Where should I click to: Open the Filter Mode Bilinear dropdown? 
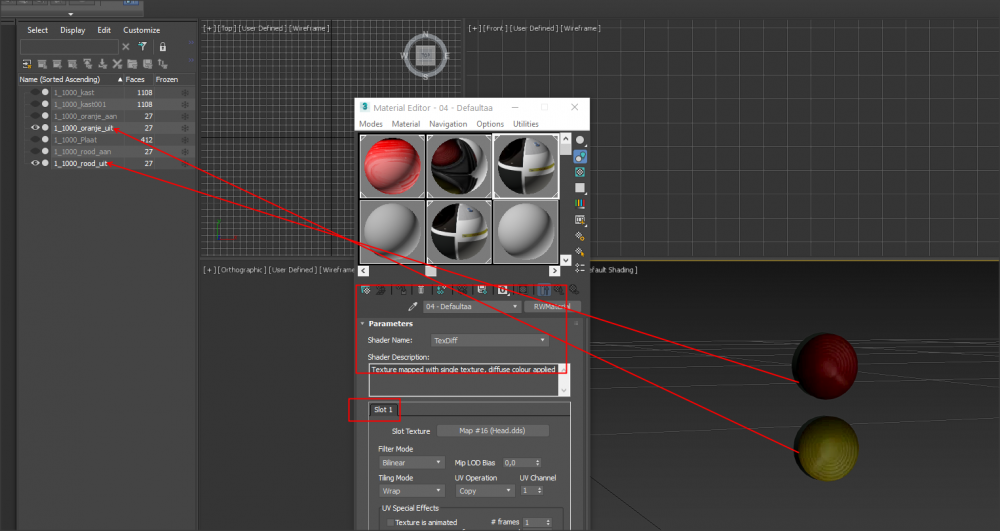[411, 463]
